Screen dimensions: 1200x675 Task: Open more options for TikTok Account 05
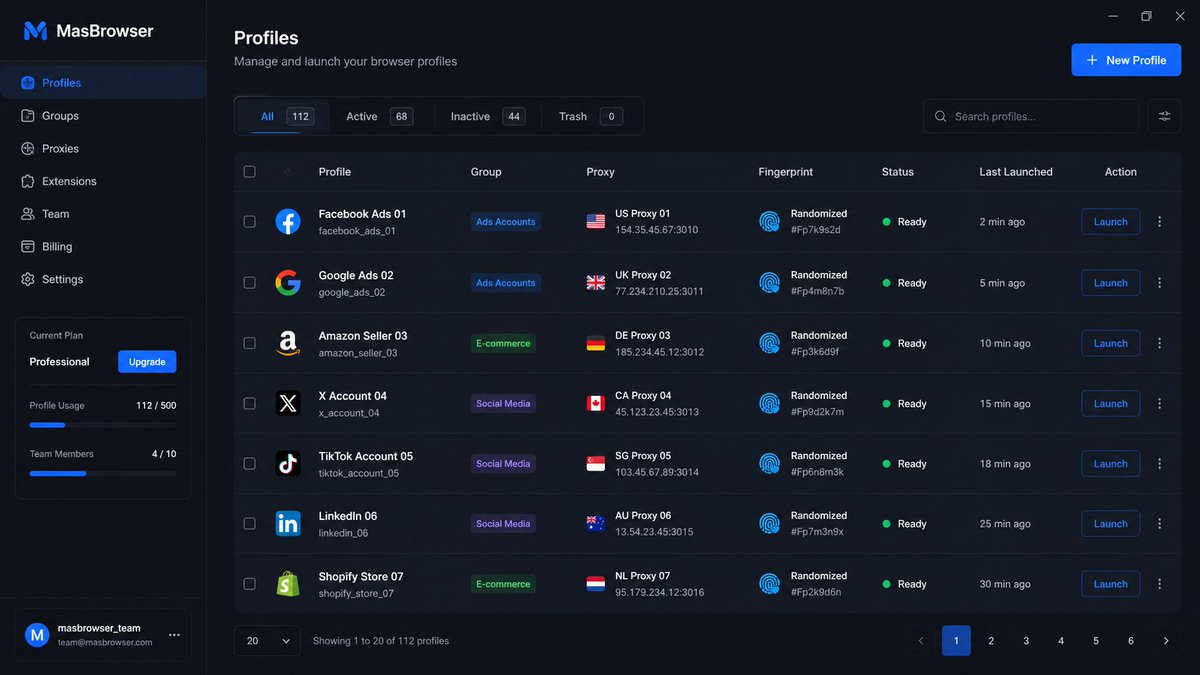click(1160, 463)
